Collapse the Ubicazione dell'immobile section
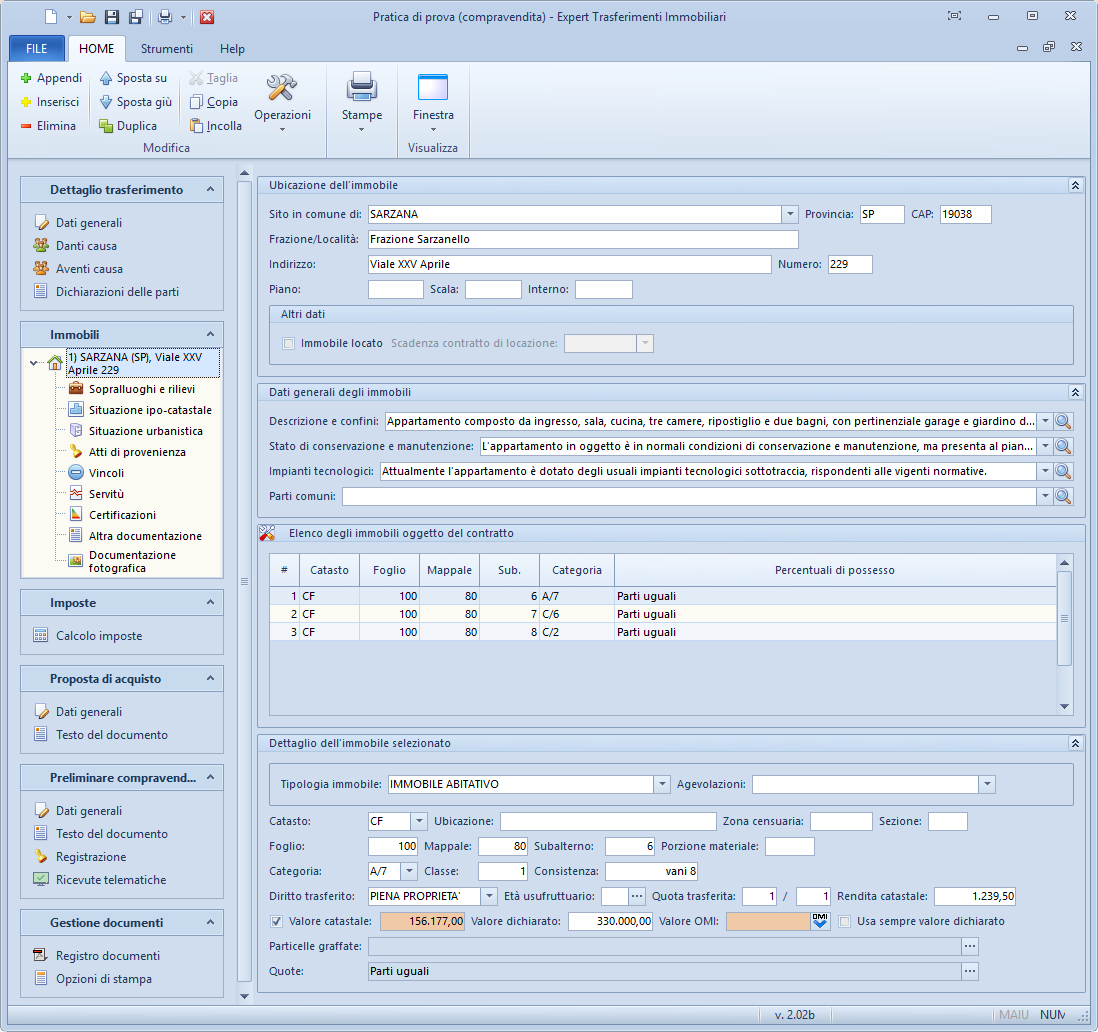This screenshot has width=1098, height=1032. pyautogui.click(x=1075, y=185)
